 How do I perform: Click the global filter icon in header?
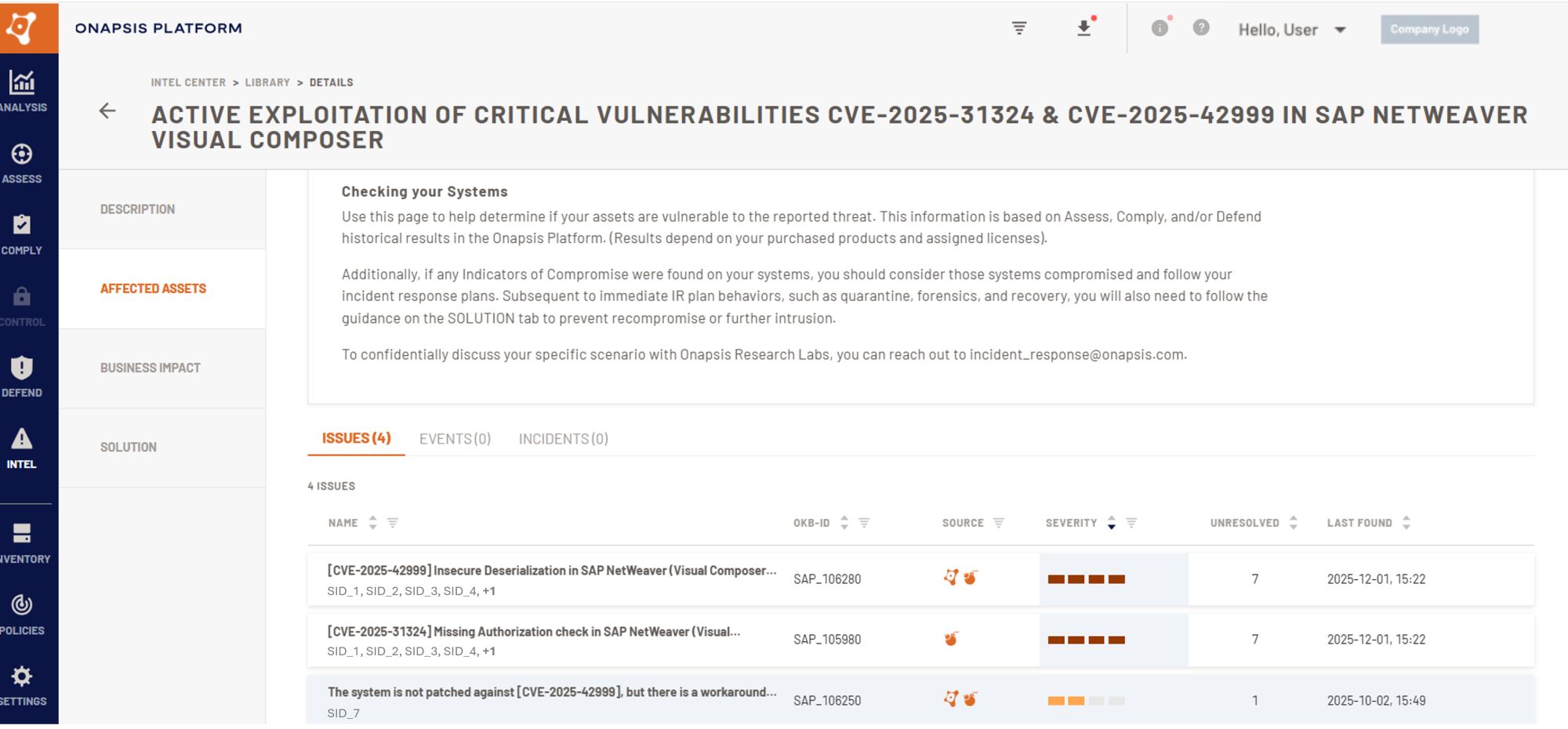coord(1019,28)
